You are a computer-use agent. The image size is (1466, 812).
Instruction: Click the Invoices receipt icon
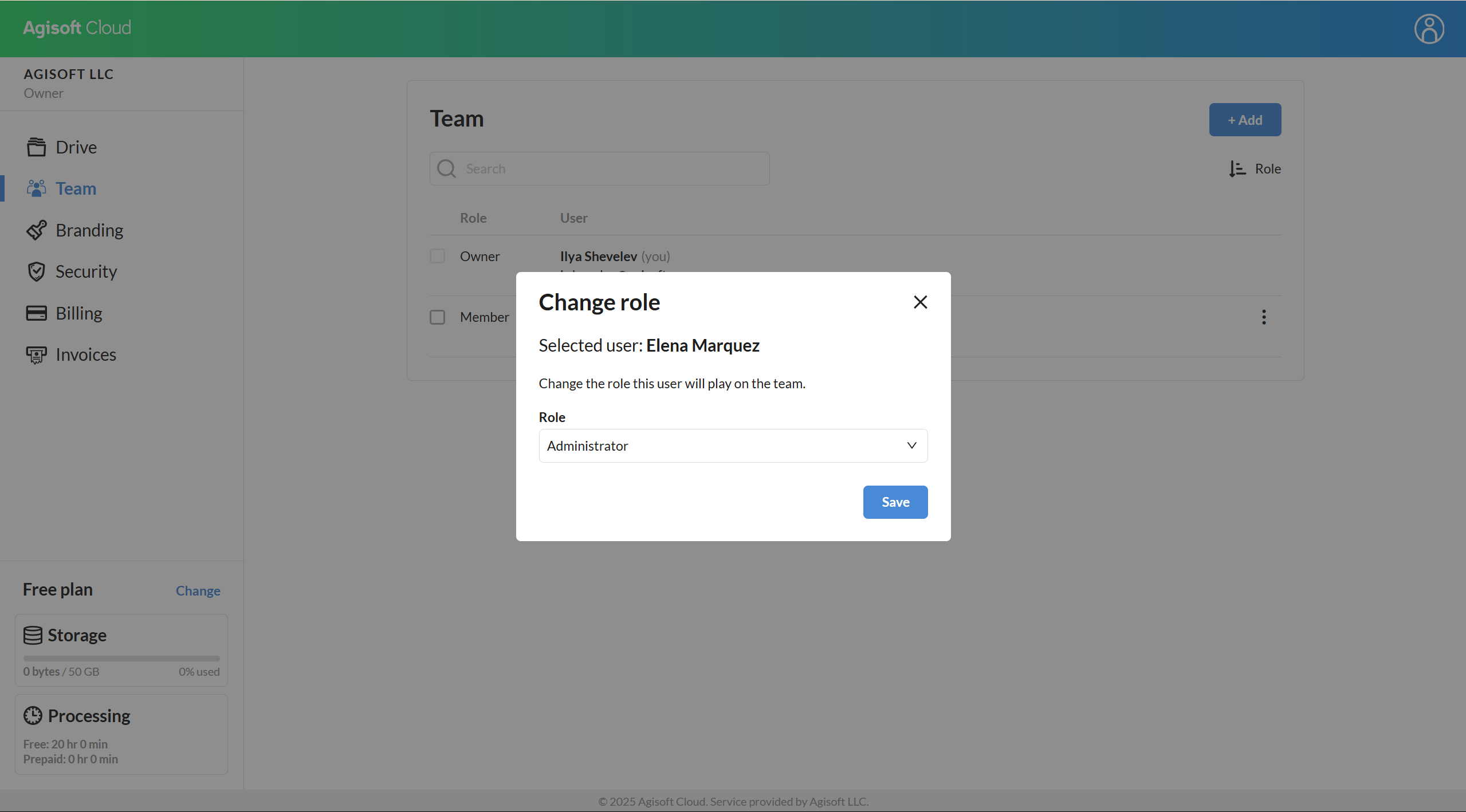click(36, 355)
